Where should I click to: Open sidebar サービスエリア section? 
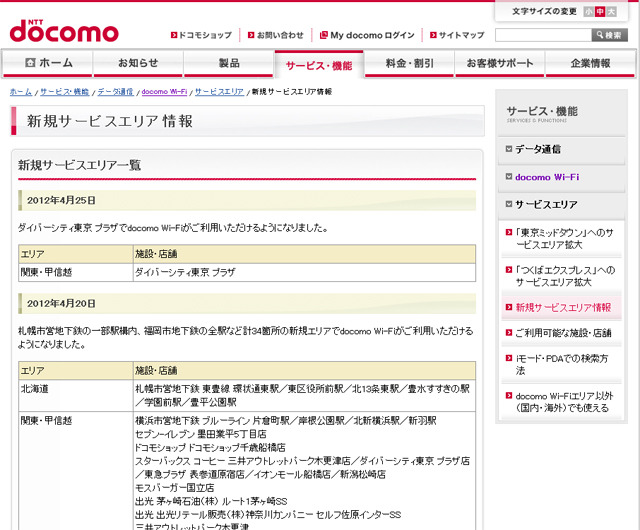click(x=546, y=205)
